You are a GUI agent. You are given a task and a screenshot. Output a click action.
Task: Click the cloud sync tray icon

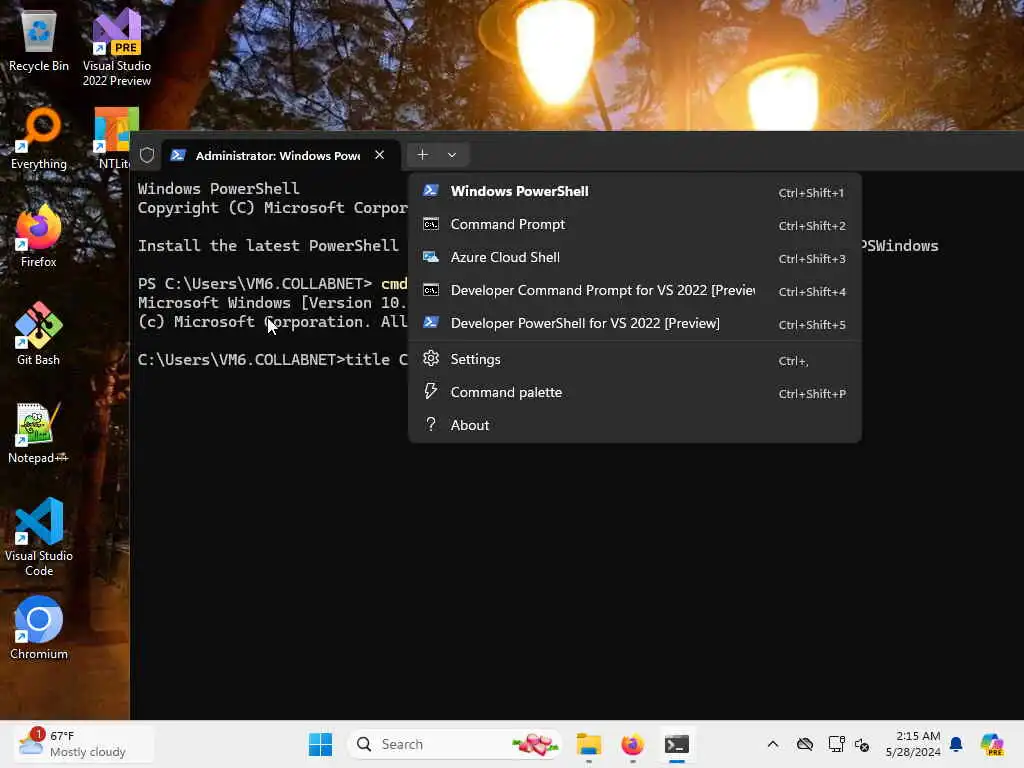tap(805, 744)
